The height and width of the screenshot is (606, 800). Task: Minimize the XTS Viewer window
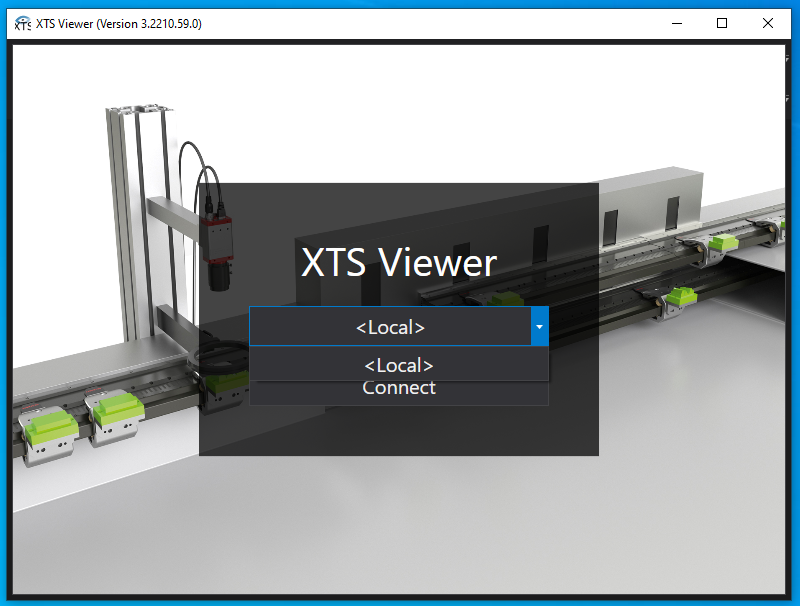(677, 23)
